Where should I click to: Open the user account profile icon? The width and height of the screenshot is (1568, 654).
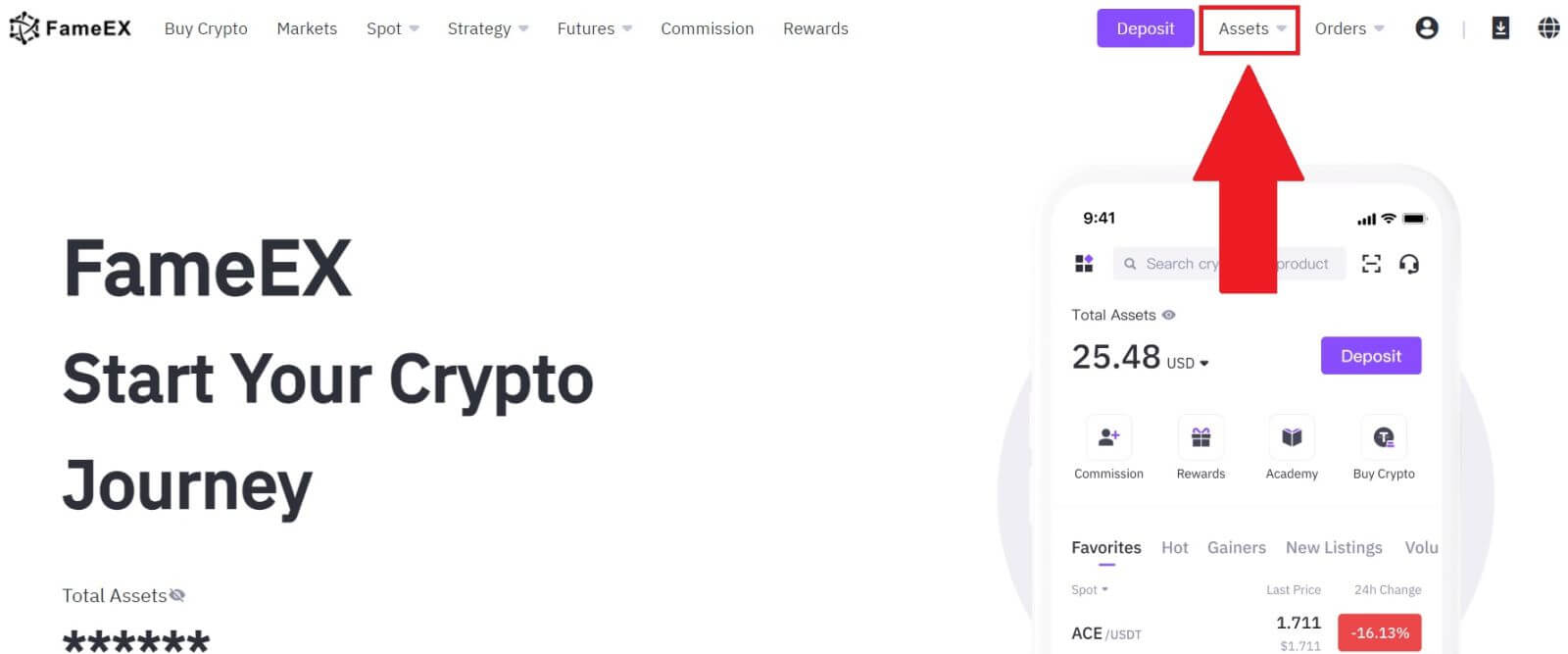tap(1426, 28)
